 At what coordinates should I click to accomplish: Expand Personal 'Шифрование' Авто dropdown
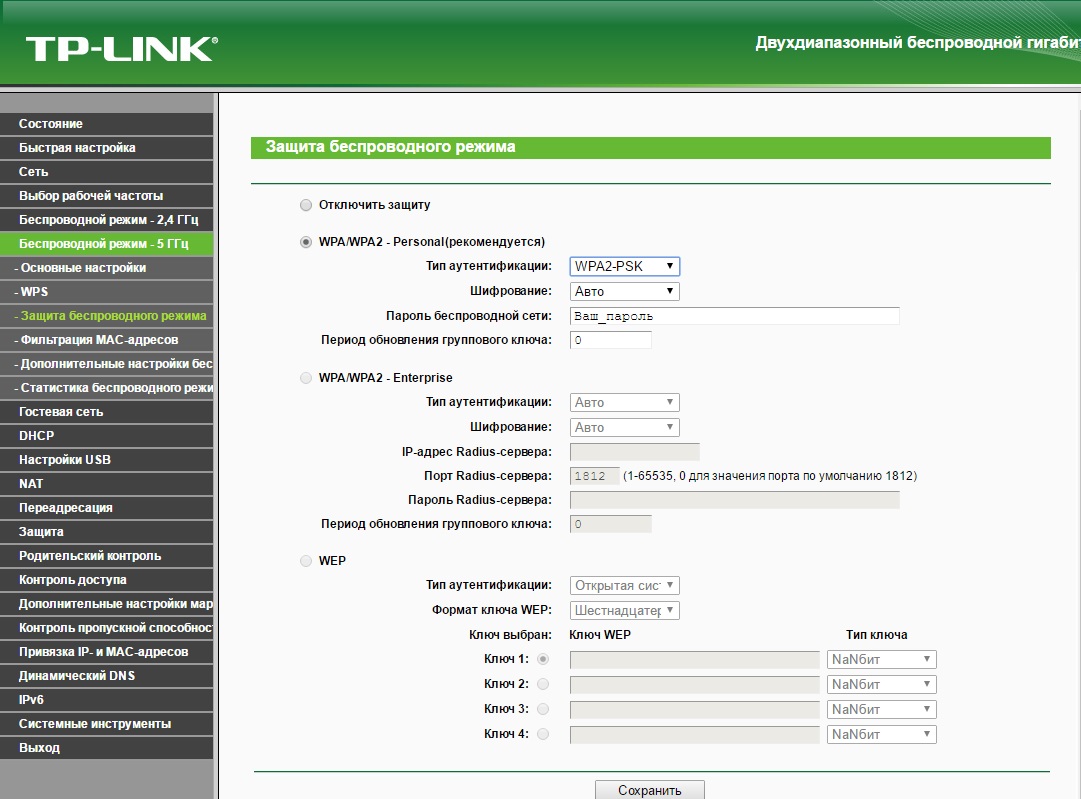click(x=624, y=291)
